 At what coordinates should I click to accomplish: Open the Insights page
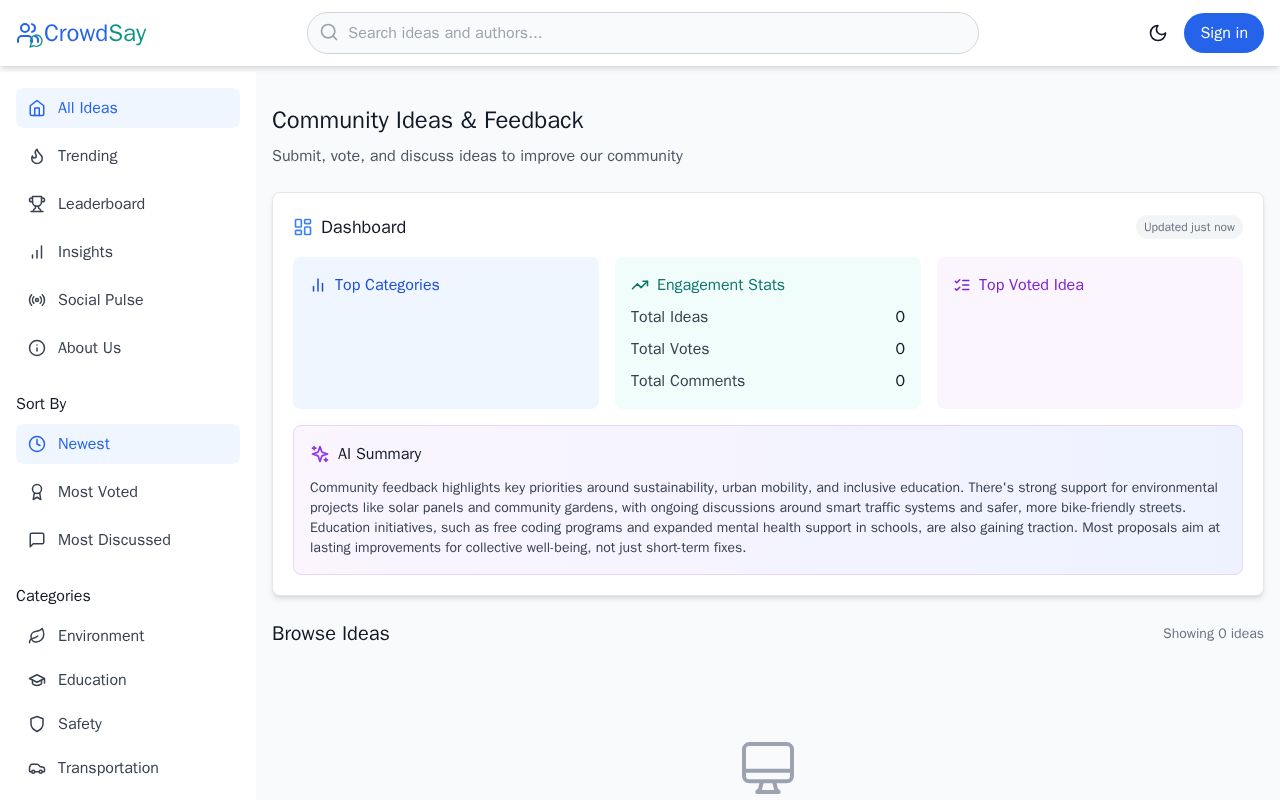pyautogui.click(x=128, y=252)
